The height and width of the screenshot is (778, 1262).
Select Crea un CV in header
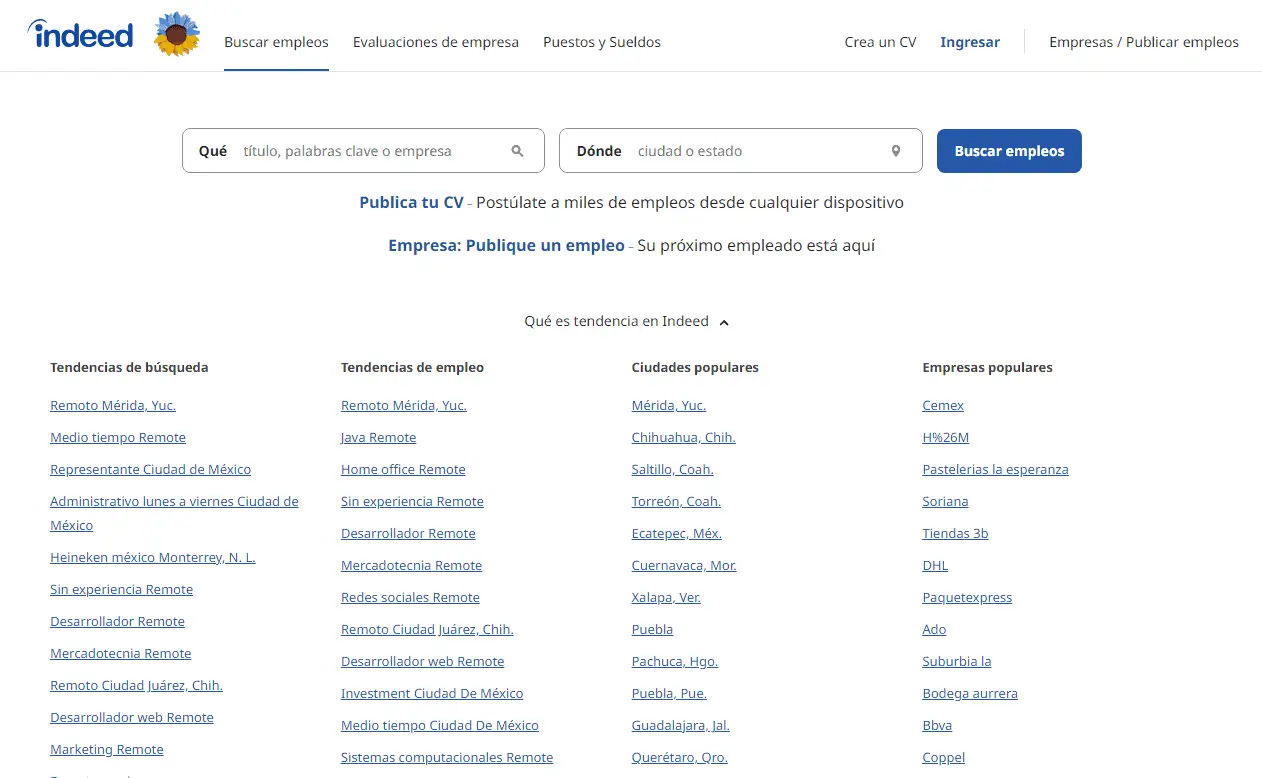click(x=880, y=42)
